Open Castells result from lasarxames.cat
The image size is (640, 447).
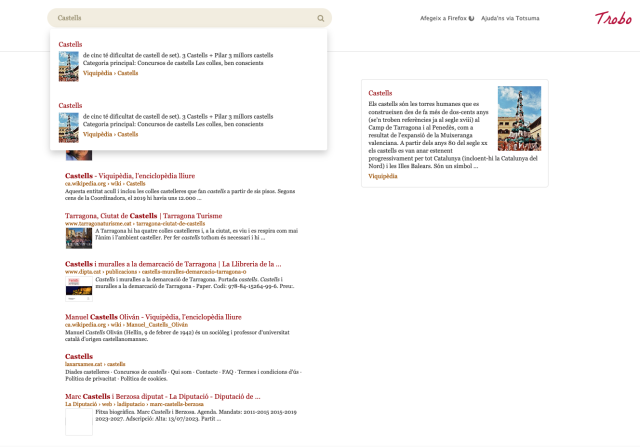(79, 356)
